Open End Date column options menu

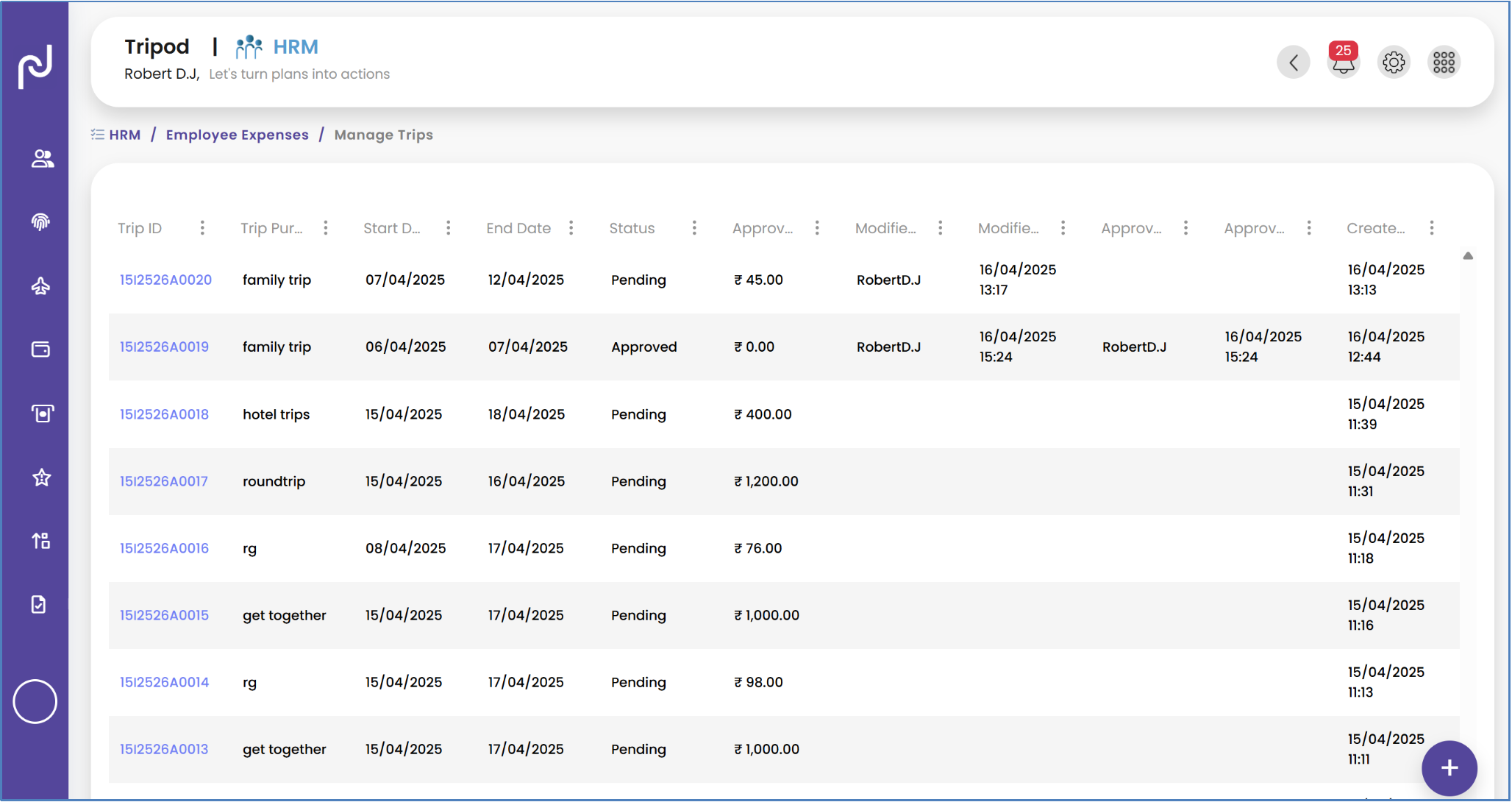[571, 228]
